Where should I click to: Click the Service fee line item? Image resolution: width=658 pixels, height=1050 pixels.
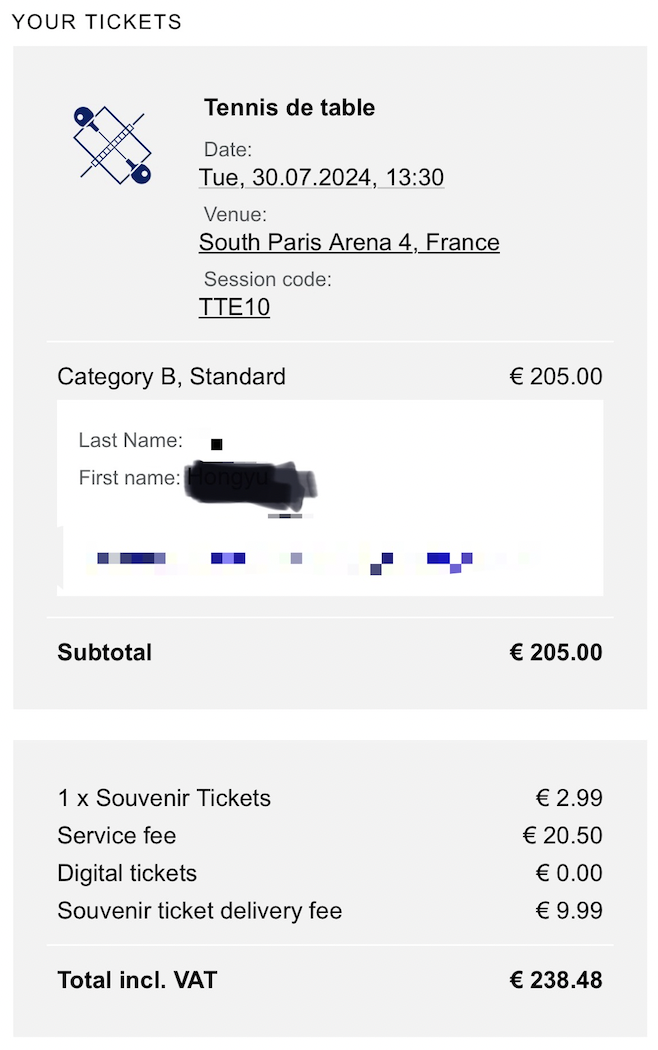pos(329,835)
